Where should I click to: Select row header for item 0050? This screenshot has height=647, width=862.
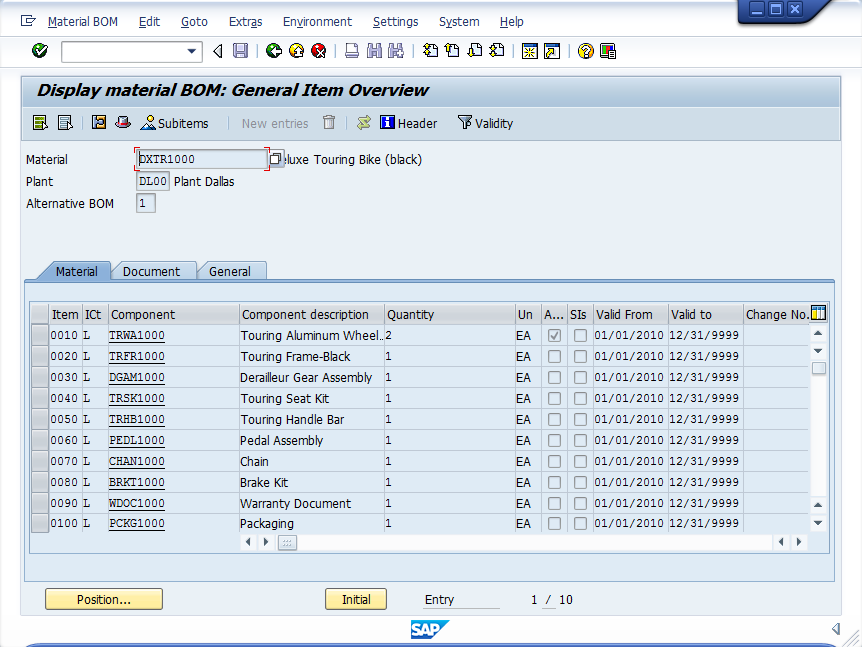(40, 419)
